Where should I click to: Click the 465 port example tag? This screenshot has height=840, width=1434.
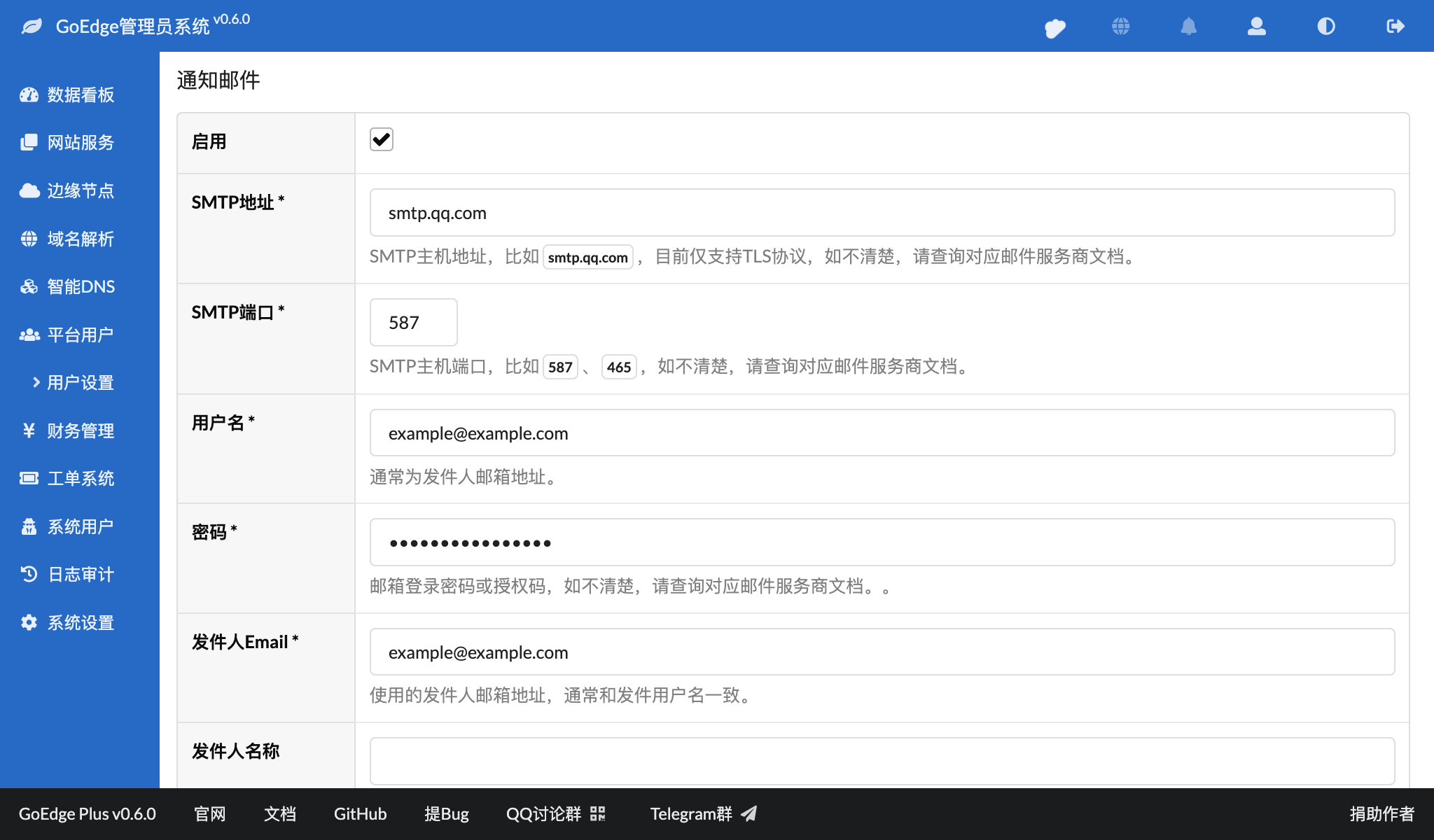[619, 367]
